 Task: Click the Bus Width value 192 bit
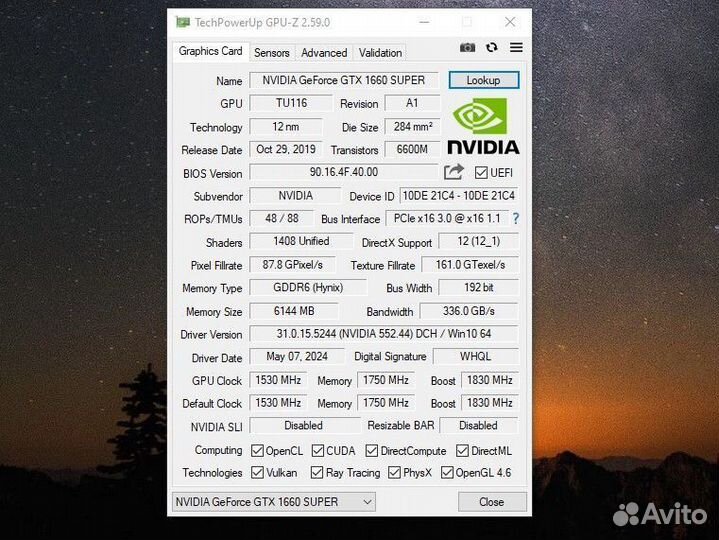(x=479, y=288)
